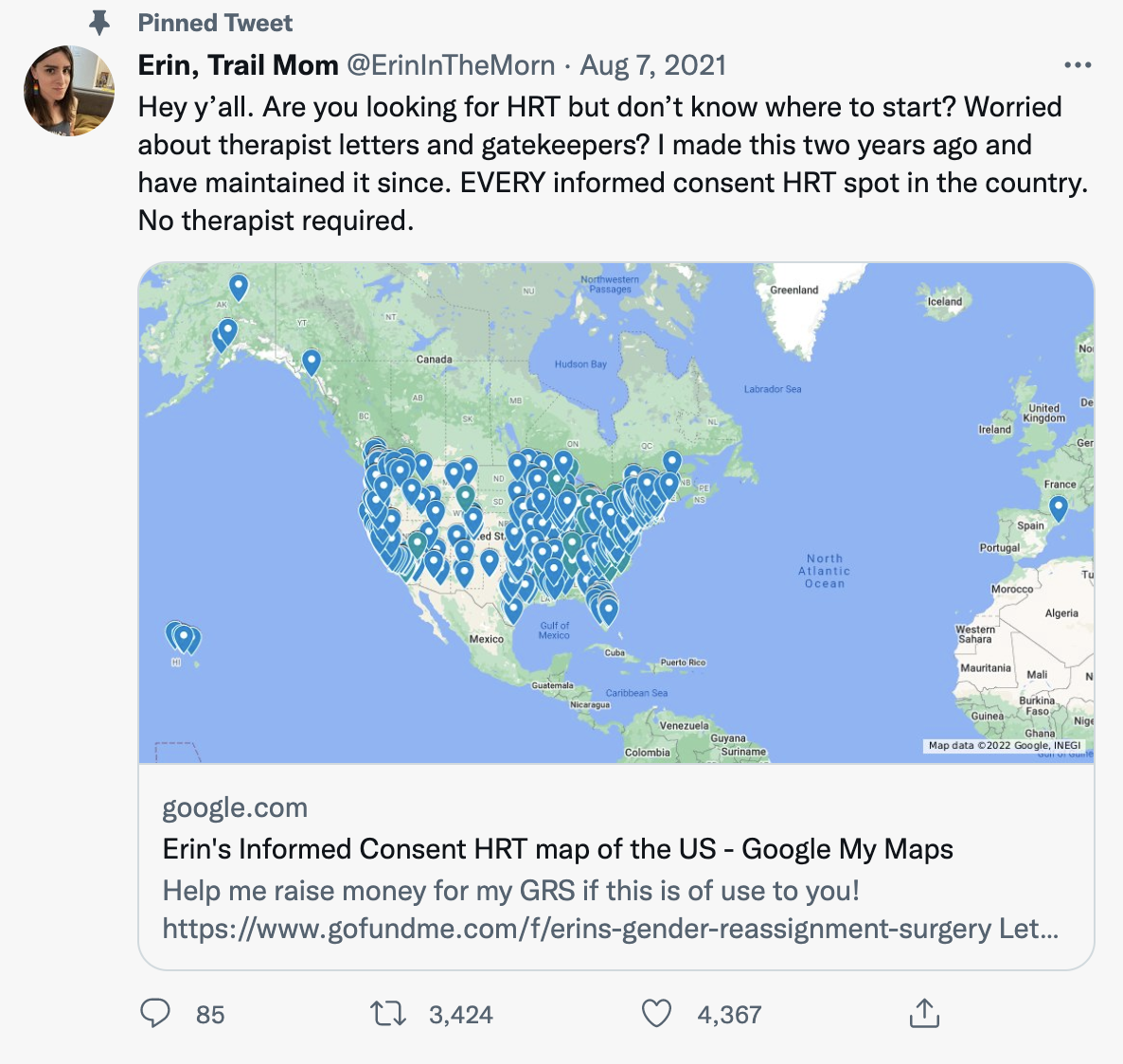Click the share upload icon
This screenshot has width=1123, height=1064.
(924, 1014)
